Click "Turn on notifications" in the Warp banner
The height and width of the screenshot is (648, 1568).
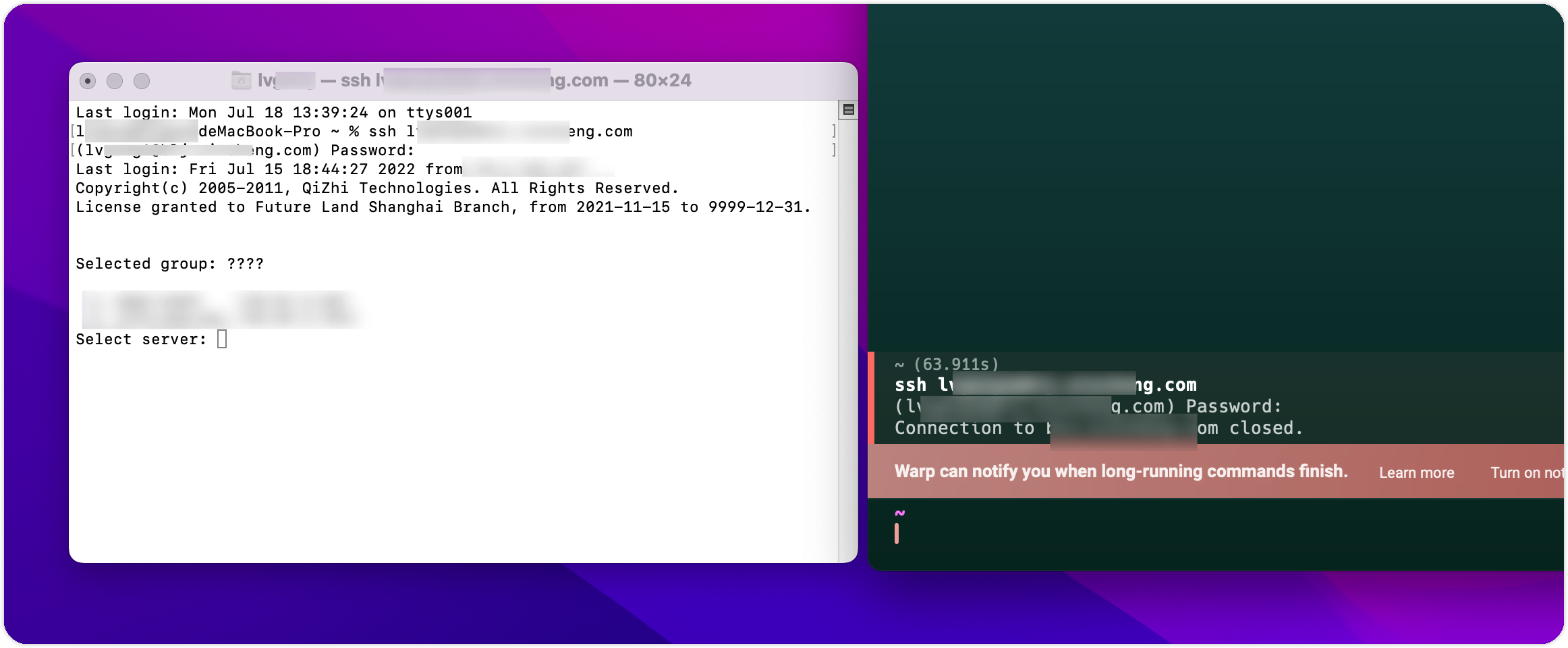pos(1527,473)
